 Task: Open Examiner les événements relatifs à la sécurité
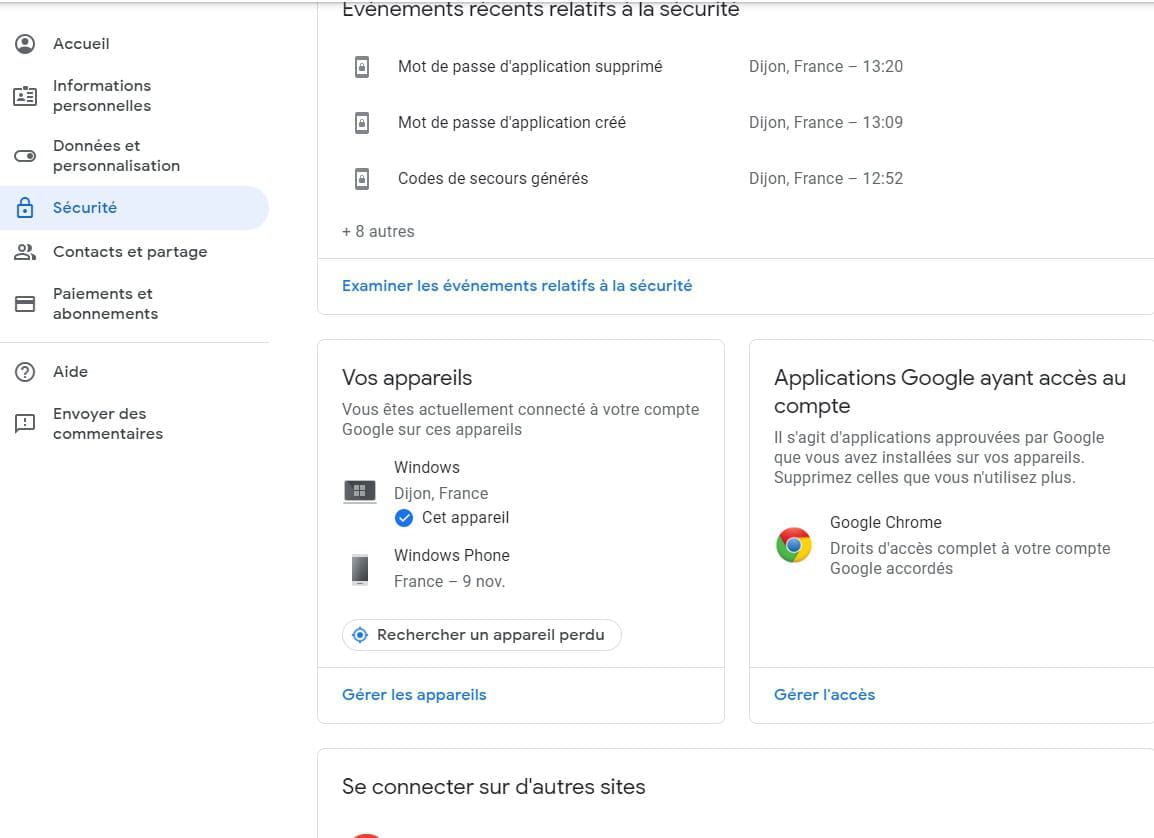[517, 285]
